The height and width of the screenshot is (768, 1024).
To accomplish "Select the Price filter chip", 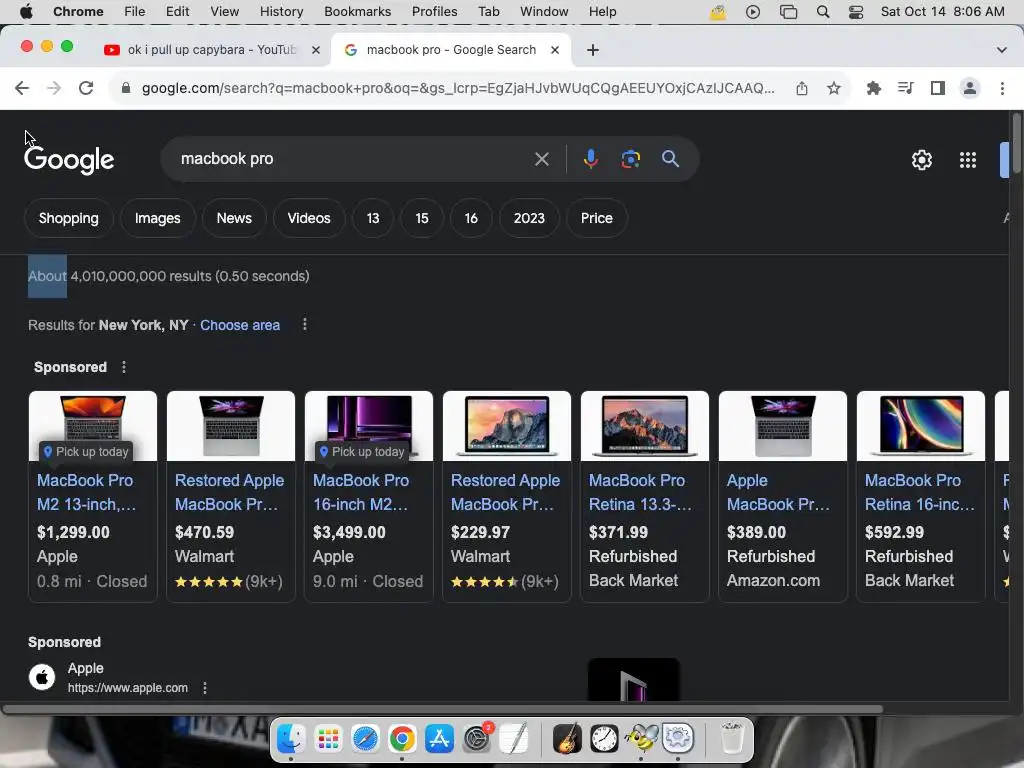I will [x=597, y=218].
